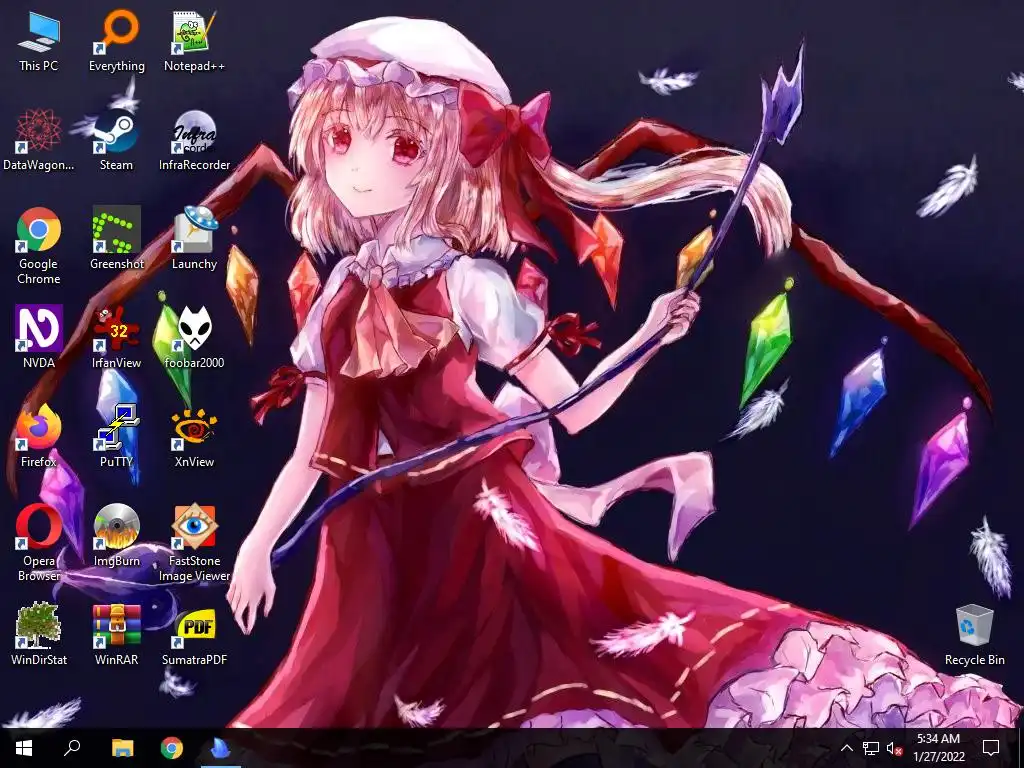The height and width of the screenshot is (768, 1024).
Task: Select the Firefox desktop shortcut
Action: click(x=39, y=437)
